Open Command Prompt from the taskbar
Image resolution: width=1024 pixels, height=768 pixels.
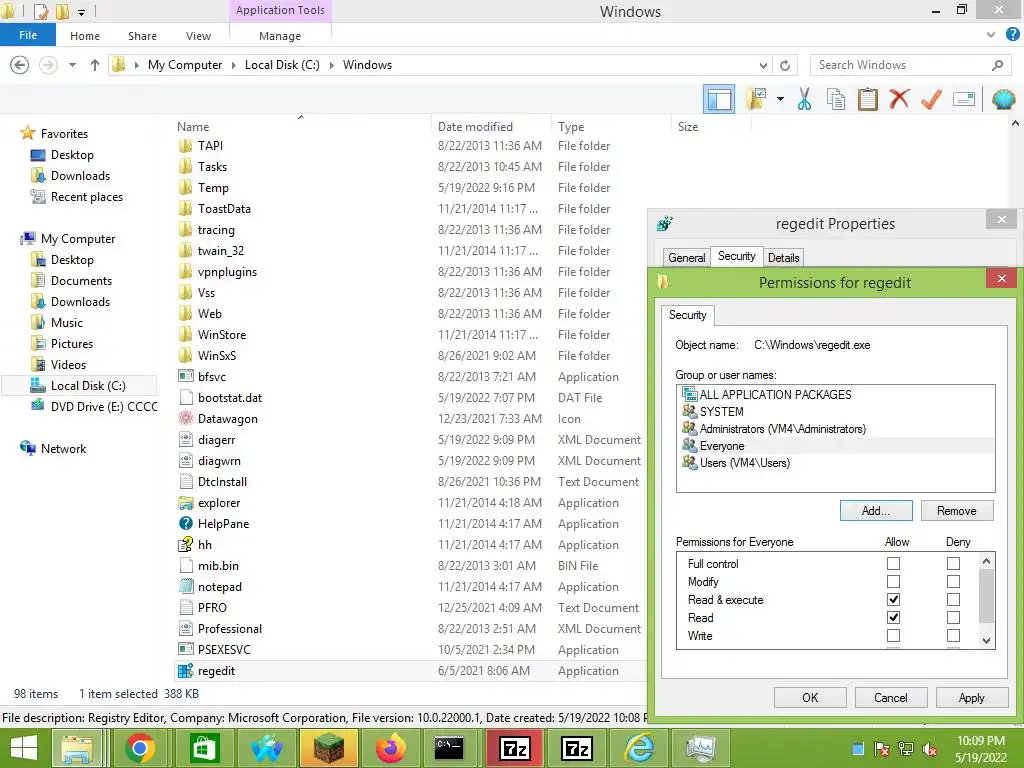point(449,748)
